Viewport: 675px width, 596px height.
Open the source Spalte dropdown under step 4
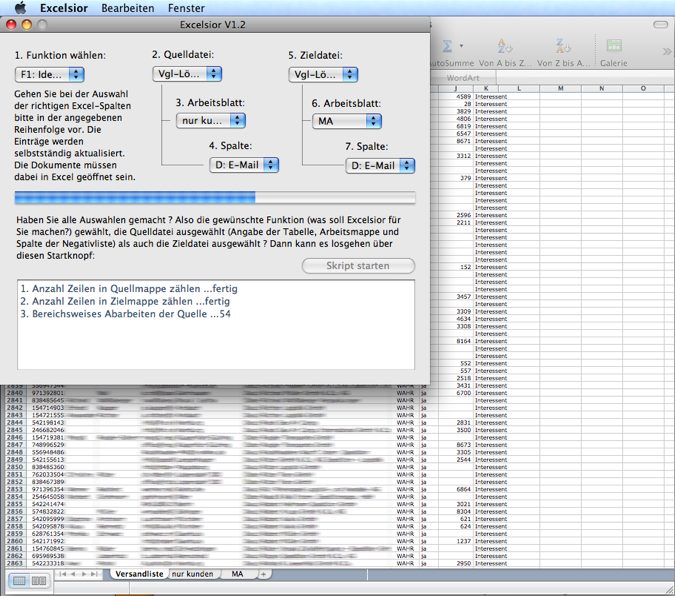coord(244,165)
